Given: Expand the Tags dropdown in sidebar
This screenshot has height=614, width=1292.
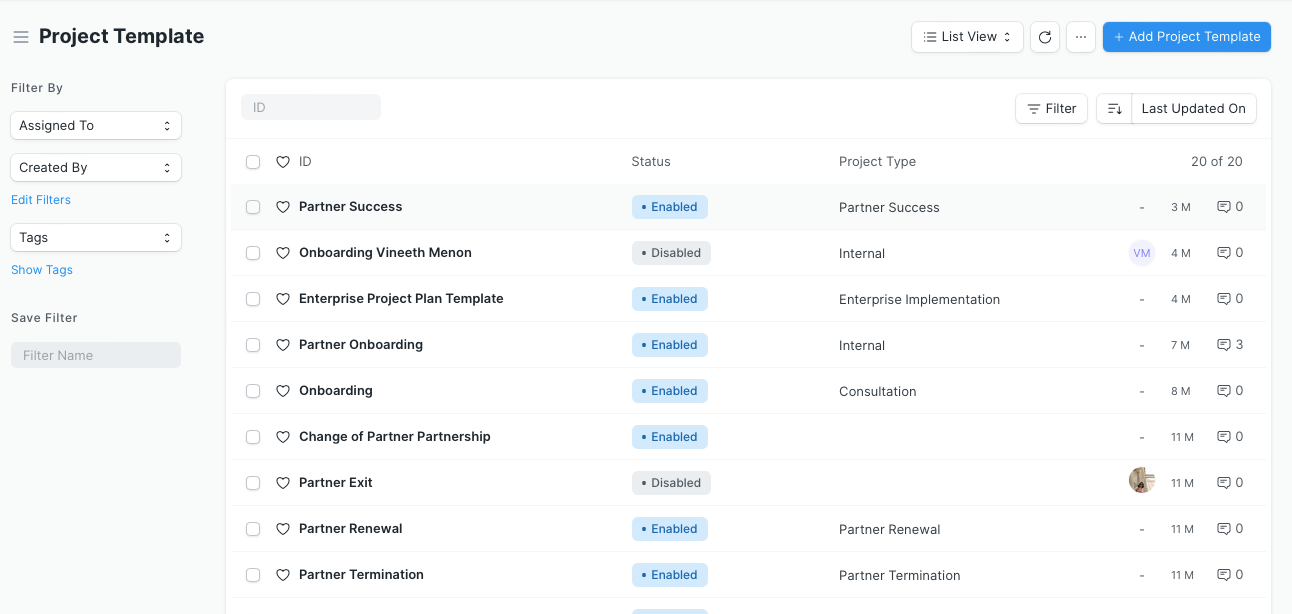Looking at the screenshot, I should pos(96,238).
